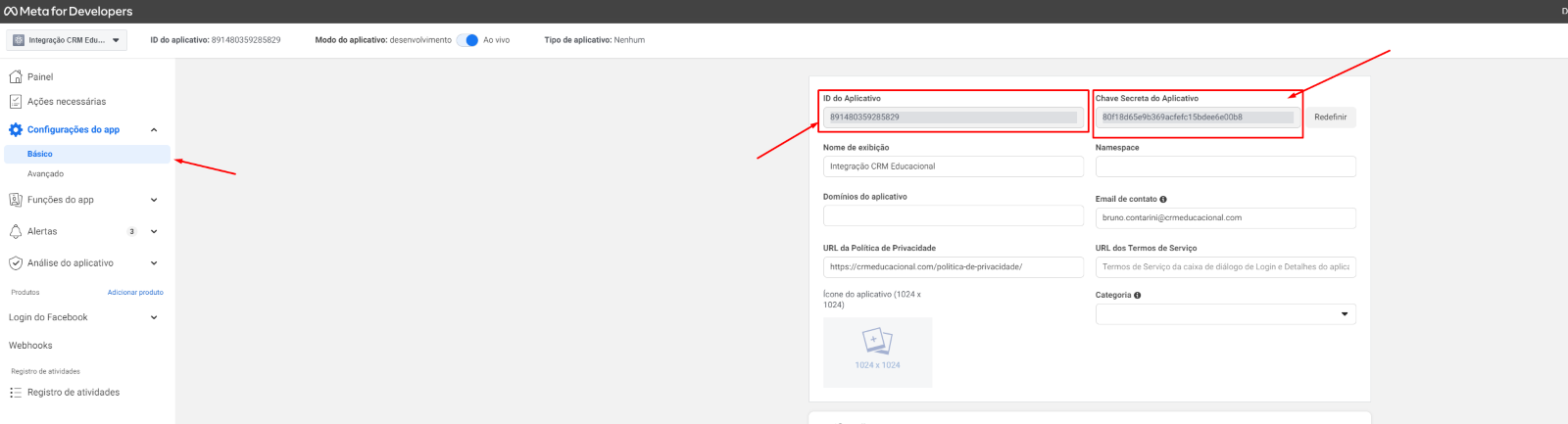The height and width of the screenshot is (424, 1568).
Task: Open the Painel home icon
Action: [16, 76]
